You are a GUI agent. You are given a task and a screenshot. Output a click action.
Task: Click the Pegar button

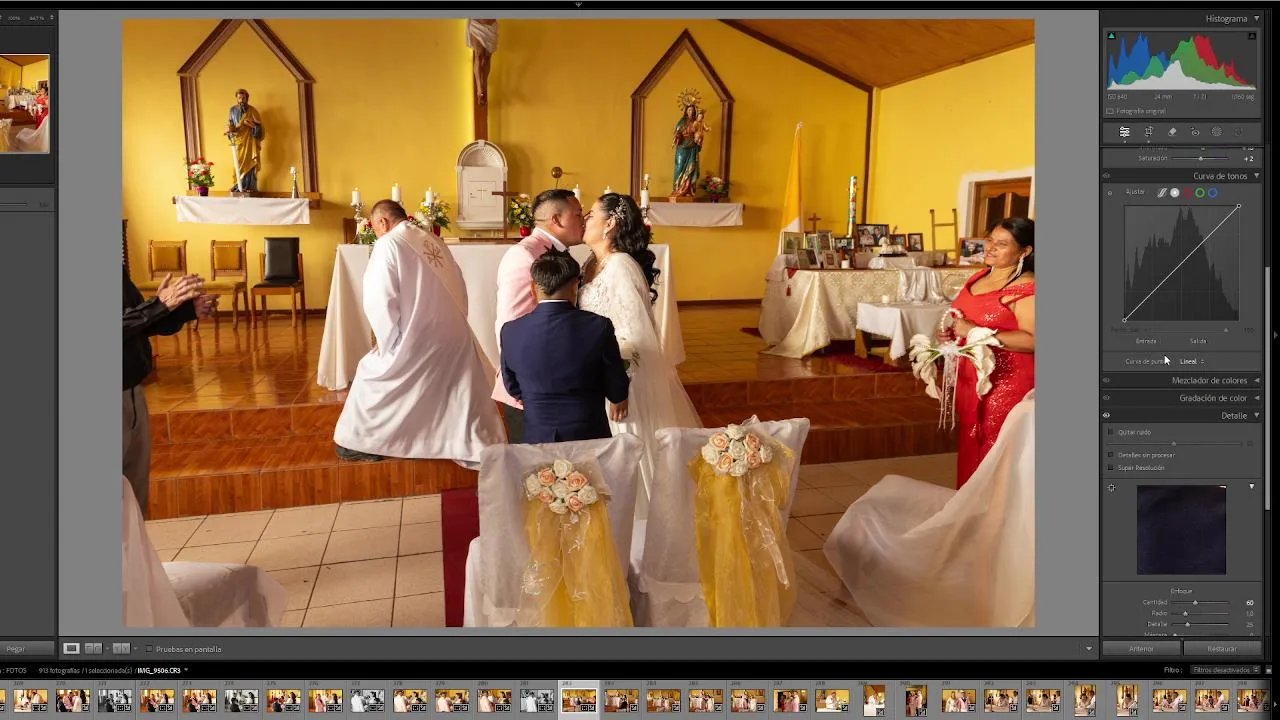pyautogui.click(x=17, y=649)
